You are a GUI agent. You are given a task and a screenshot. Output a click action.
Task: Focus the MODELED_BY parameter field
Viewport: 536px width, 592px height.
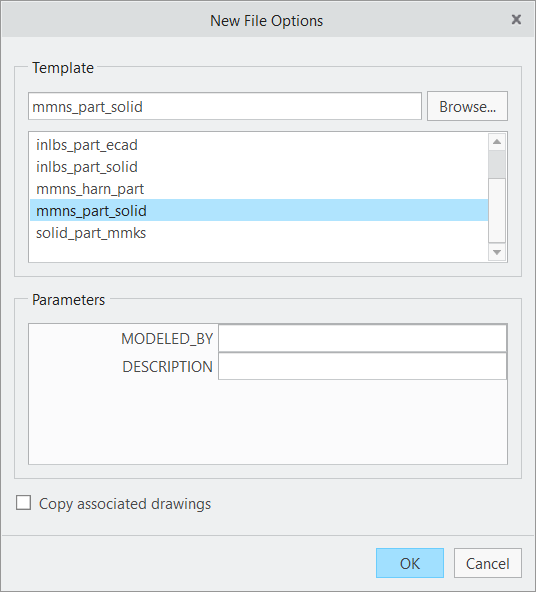pyautogui.click(x=362, y=338)
